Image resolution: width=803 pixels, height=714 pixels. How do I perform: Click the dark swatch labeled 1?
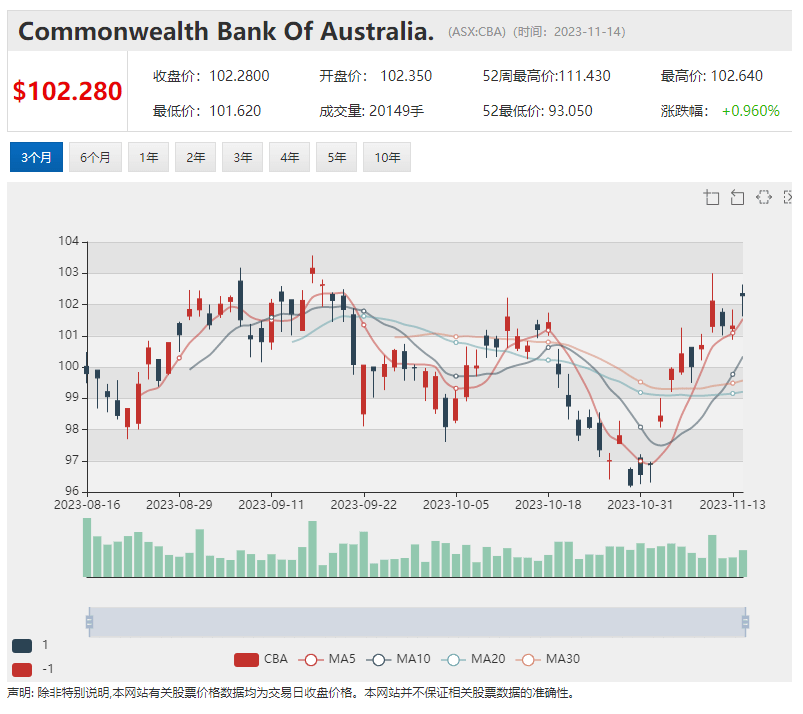(x=22, y=646)
